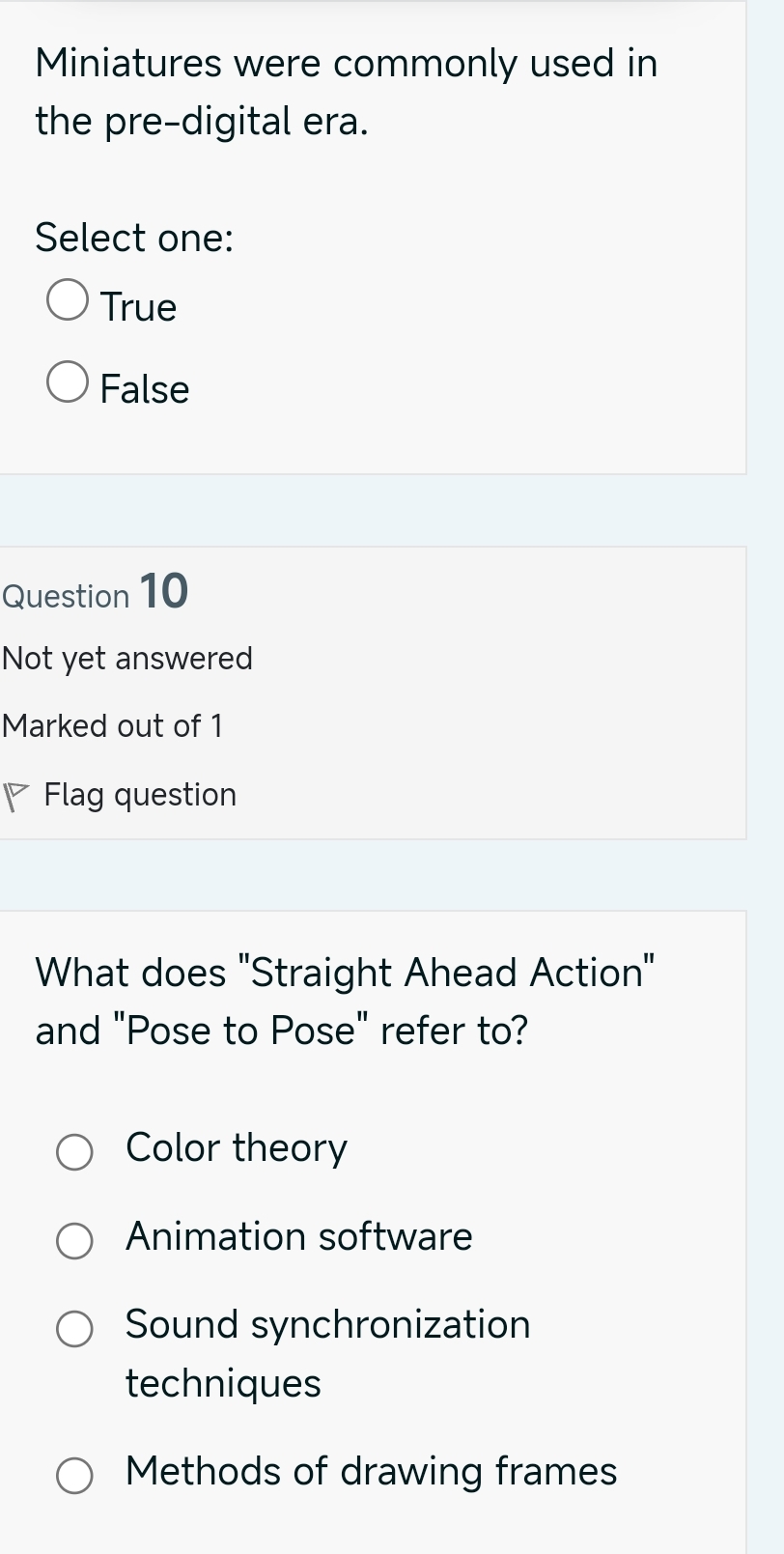Image resolution: width=784 pixels, height=1554 pixels.
Task: Pick the Methods of drawing frames radio circle
Action: [x=74, y=1476]
